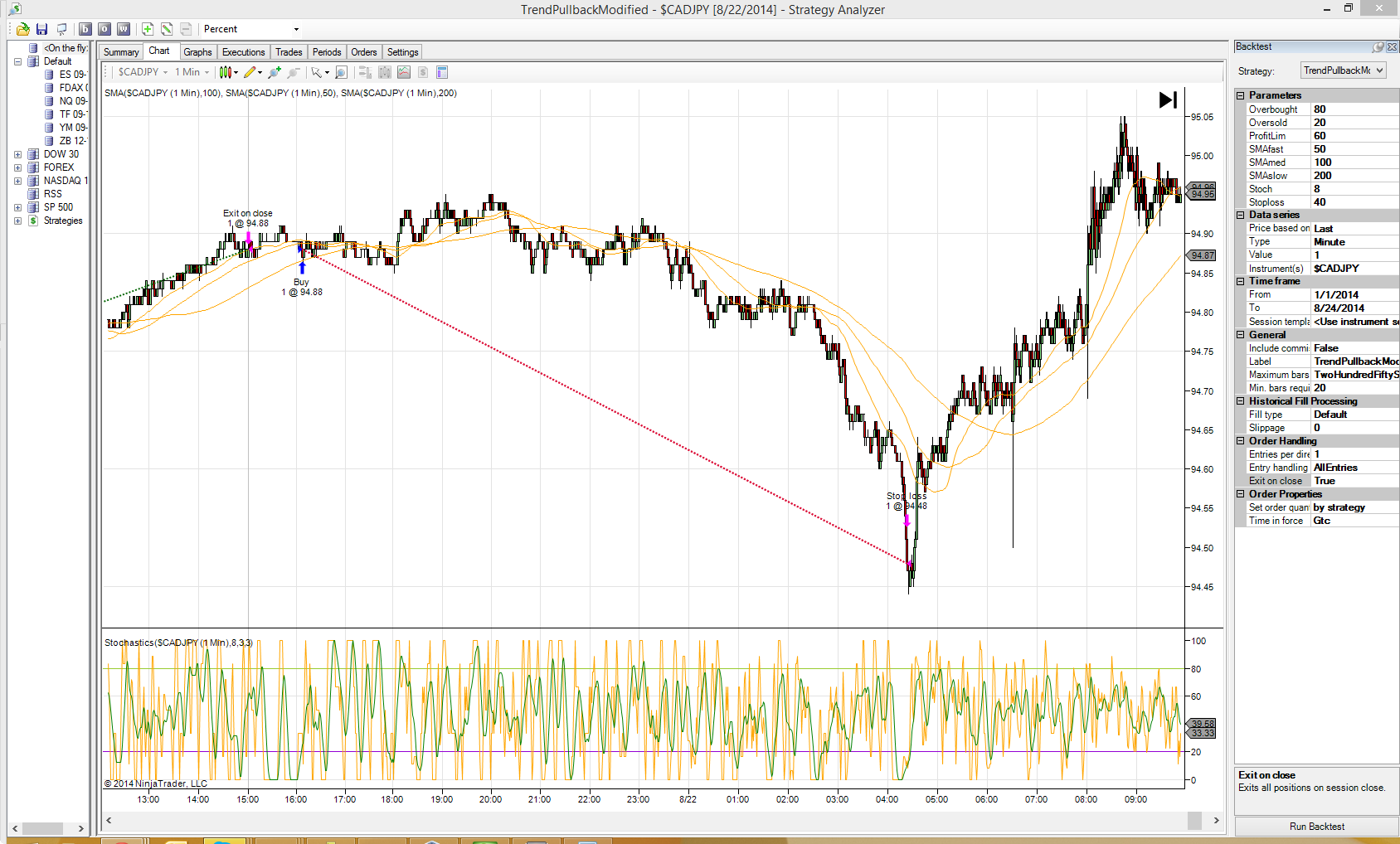This screenshot has width=1400, height=844.
Task: Collapse the Order Handling section
Action: click(1241, 441)
